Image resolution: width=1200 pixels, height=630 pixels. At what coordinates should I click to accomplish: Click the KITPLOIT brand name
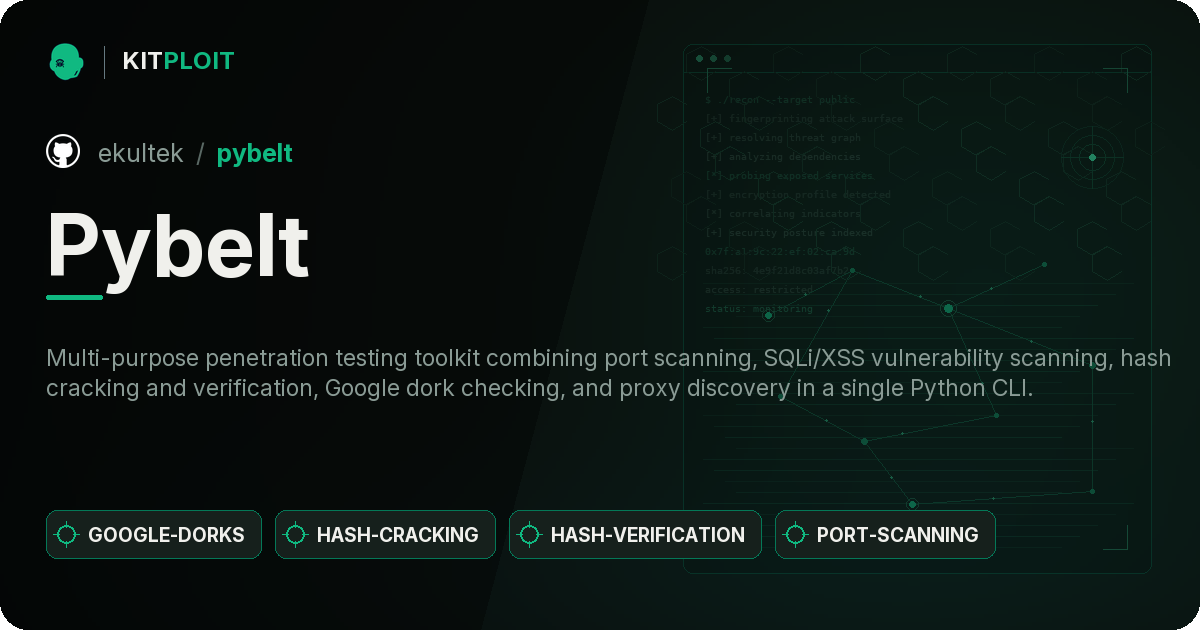(178, 61)
